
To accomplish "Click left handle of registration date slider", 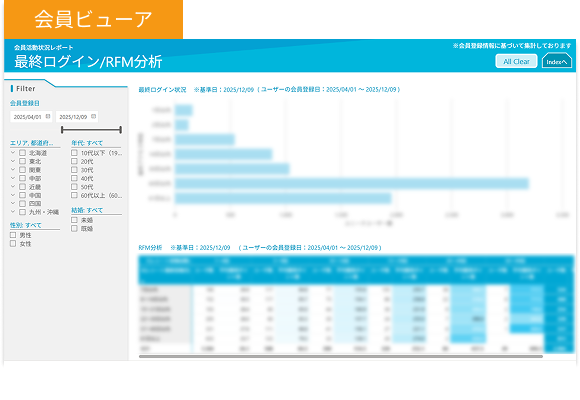I will [62, 130].
